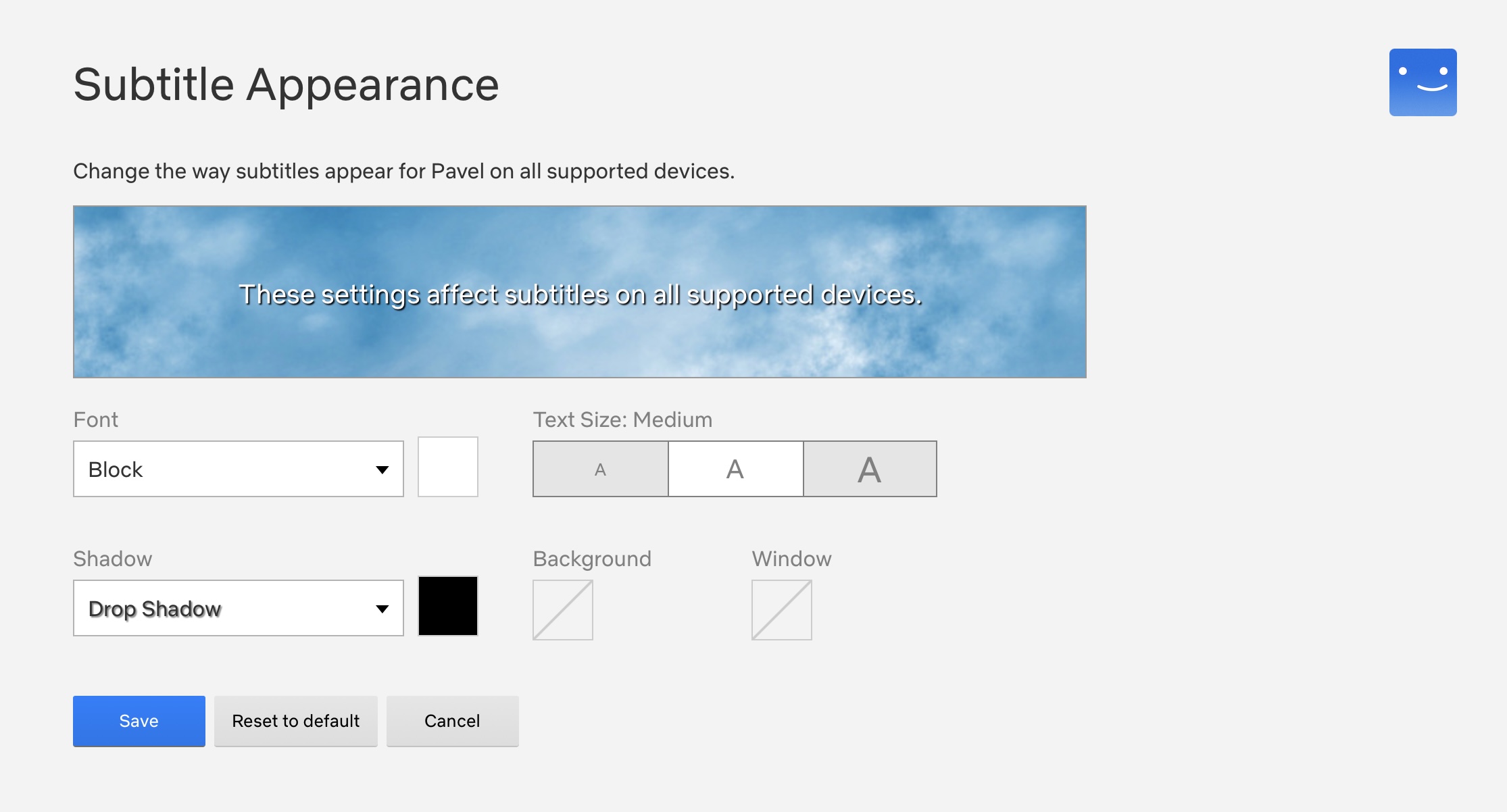Click the Text Size: Medium label

[x=622, y=420]
